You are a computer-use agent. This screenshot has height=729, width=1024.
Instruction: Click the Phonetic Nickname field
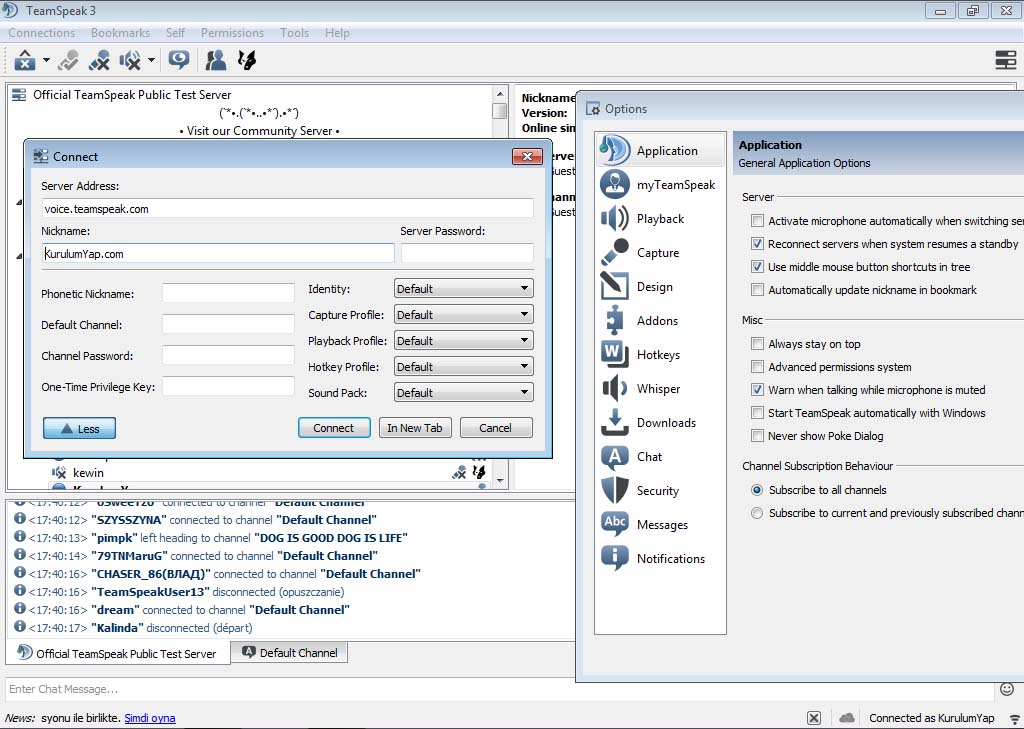[x=228, y=293]
